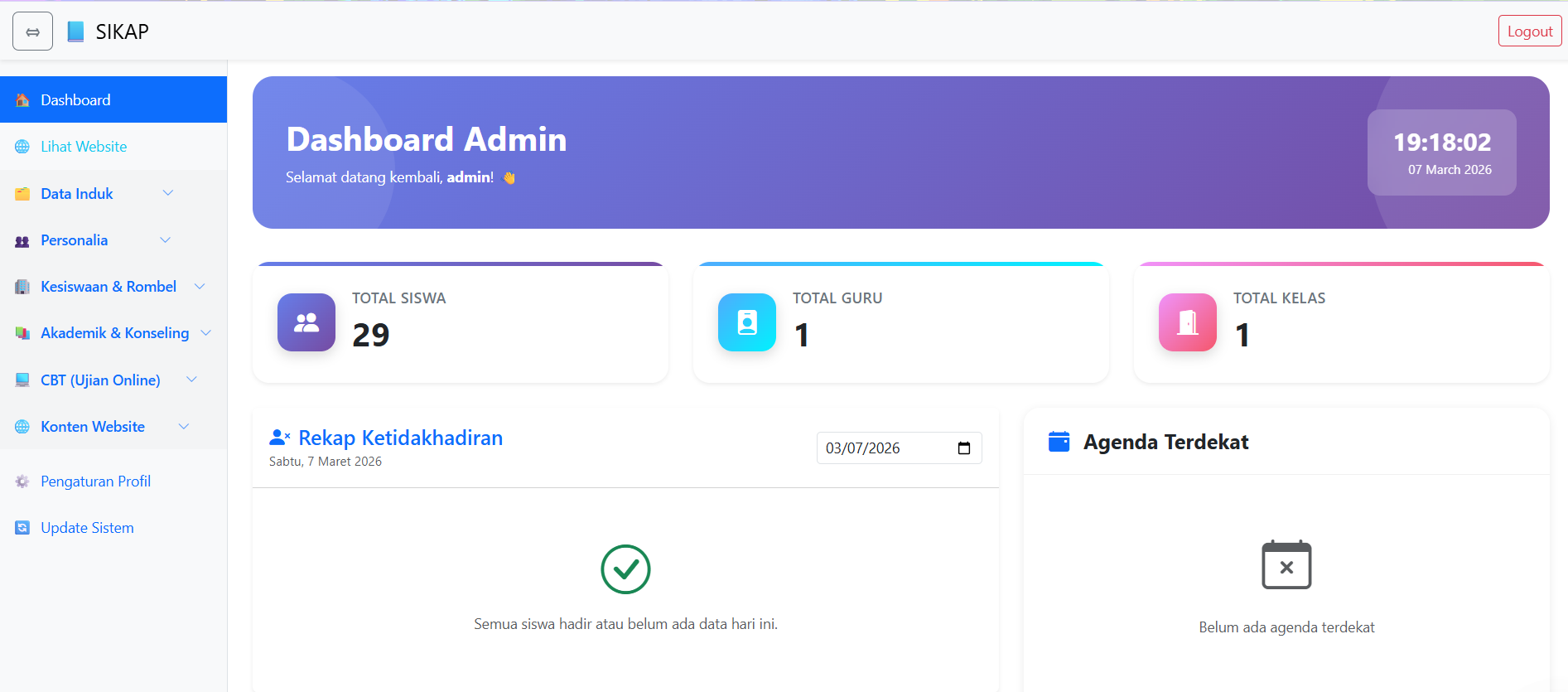This screenshot has height=692, width=1568.
Task: Click the empty agenda calendar-x icon
Action: (x=1286, y=564)
